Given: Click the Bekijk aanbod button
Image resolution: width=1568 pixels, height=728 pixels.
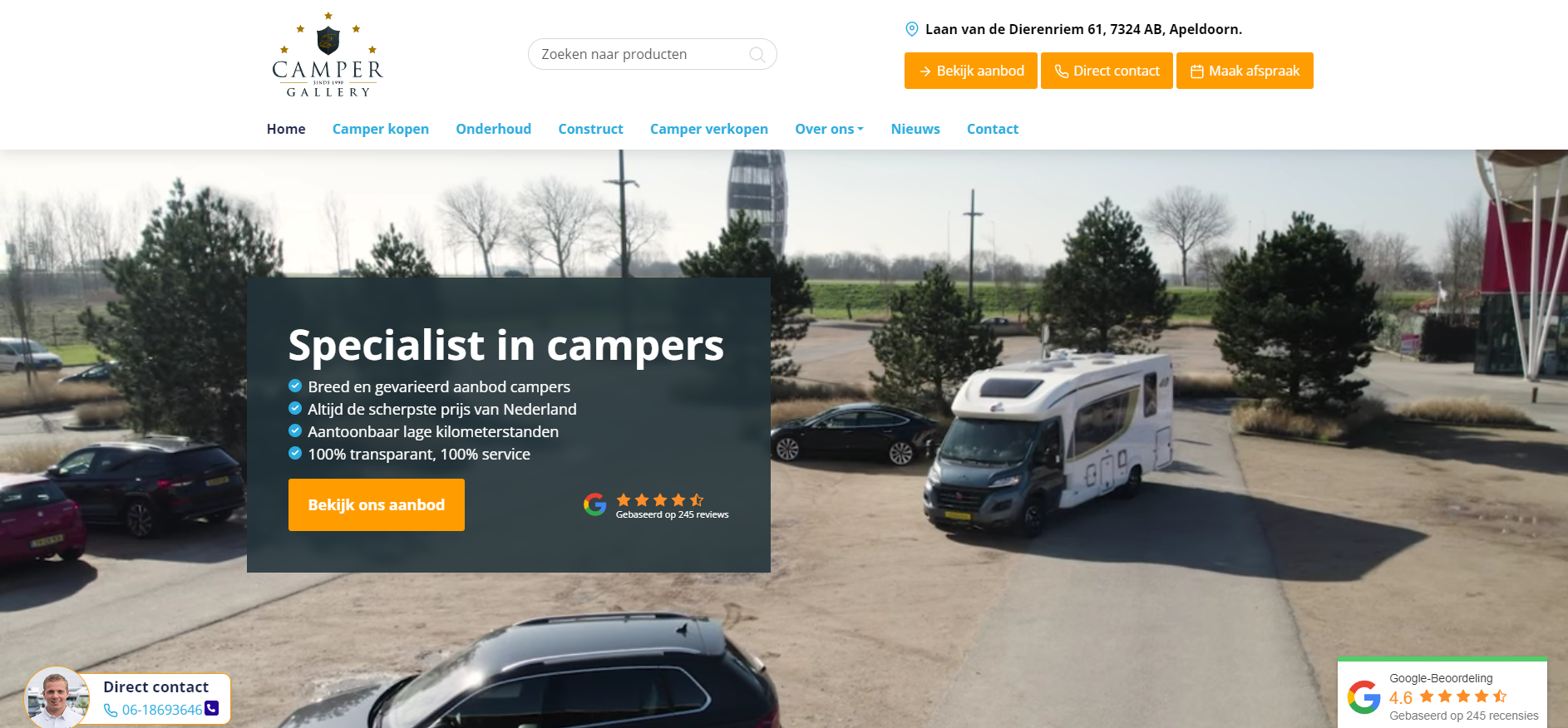Looking at the screenshot, I should coord(971,71).
